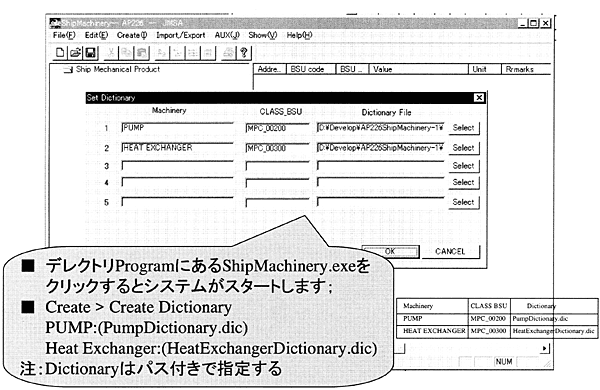Click the CANCEL button in Set Dictionary
The width and height of the screenshot is (600, 390).
coord(450,251)
